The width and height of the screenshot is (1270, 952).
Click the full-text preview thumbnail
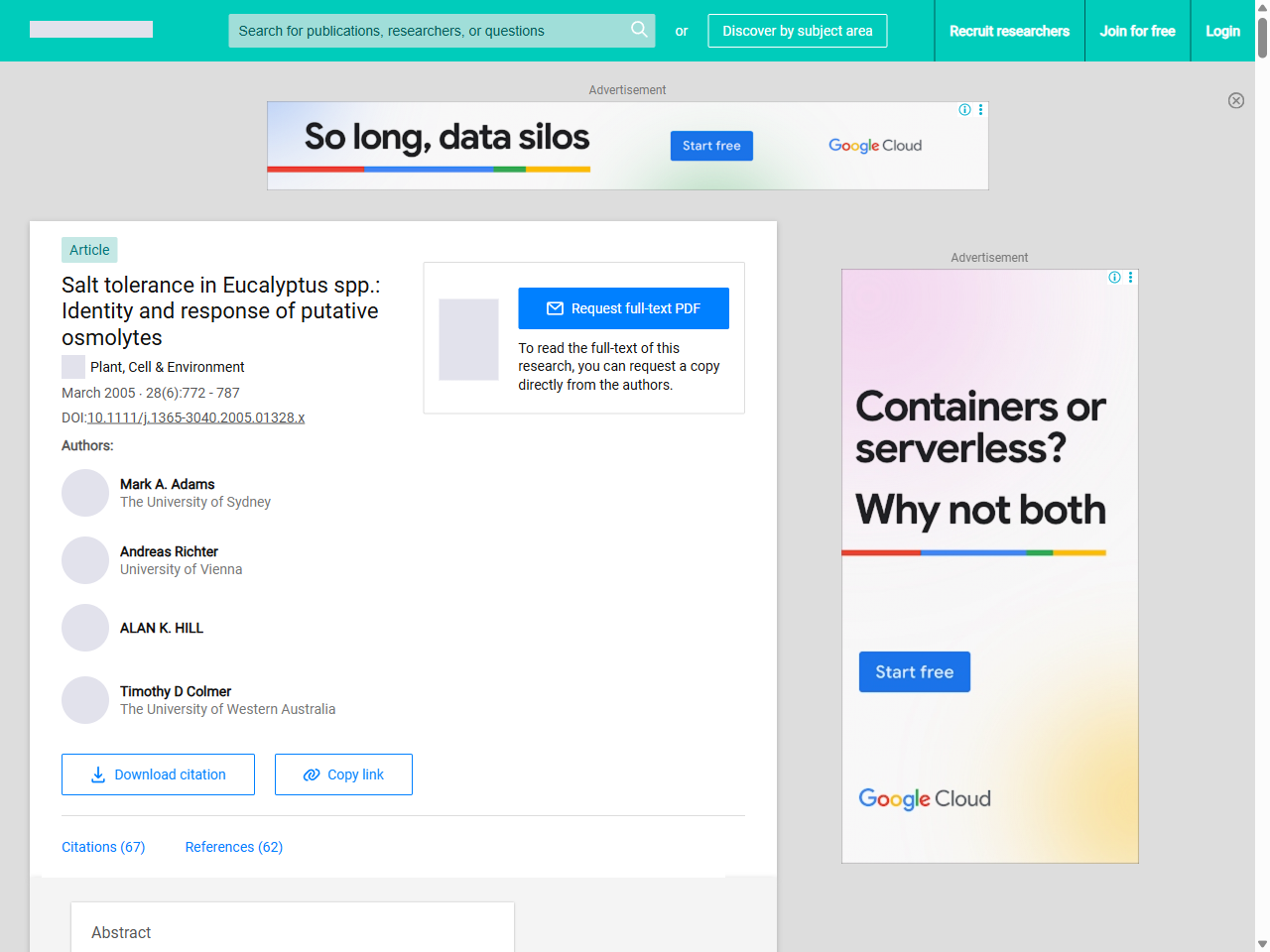click(468, 339)
